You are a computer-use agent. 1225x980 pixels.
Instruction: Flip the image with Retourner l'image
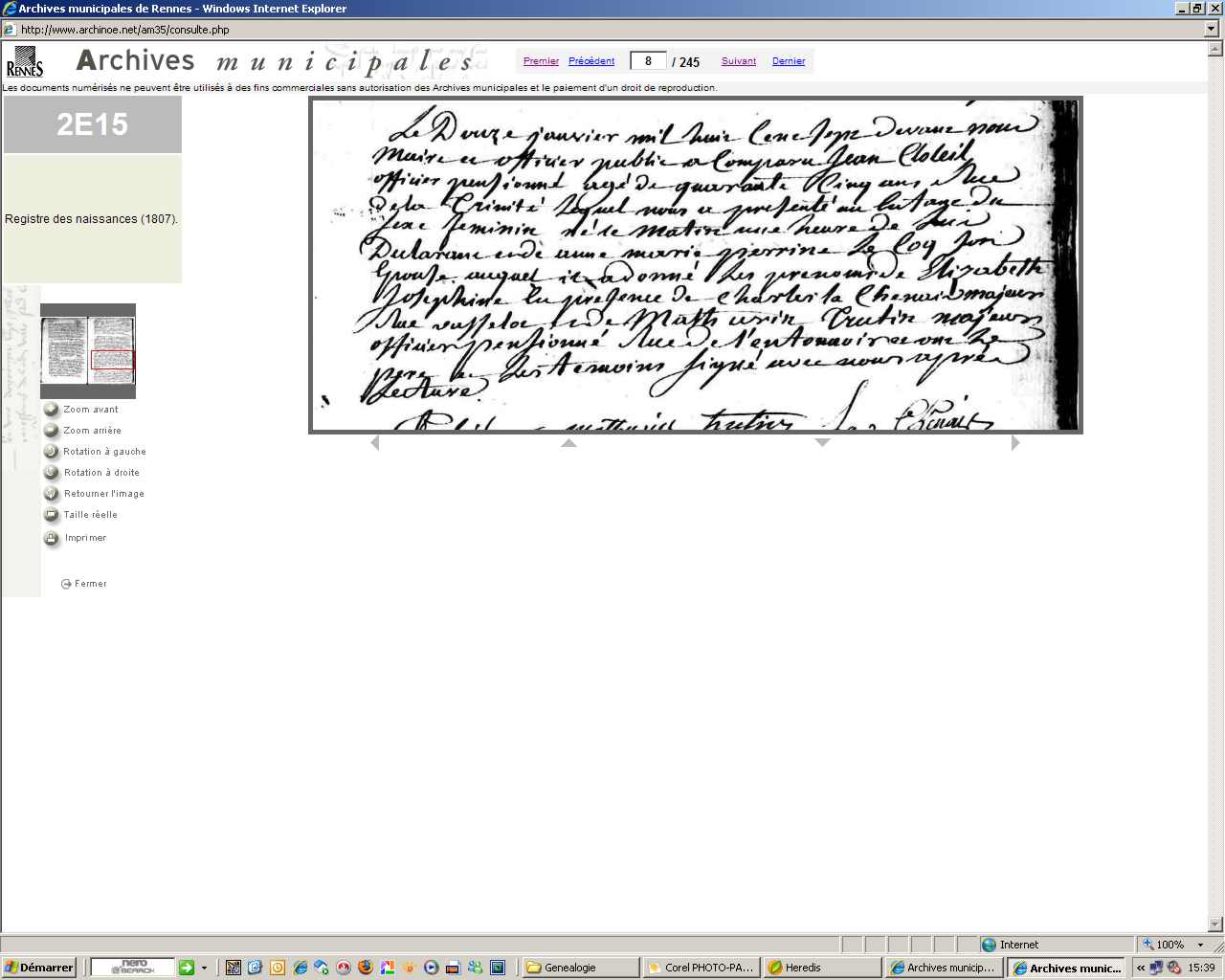pos(52,494)
